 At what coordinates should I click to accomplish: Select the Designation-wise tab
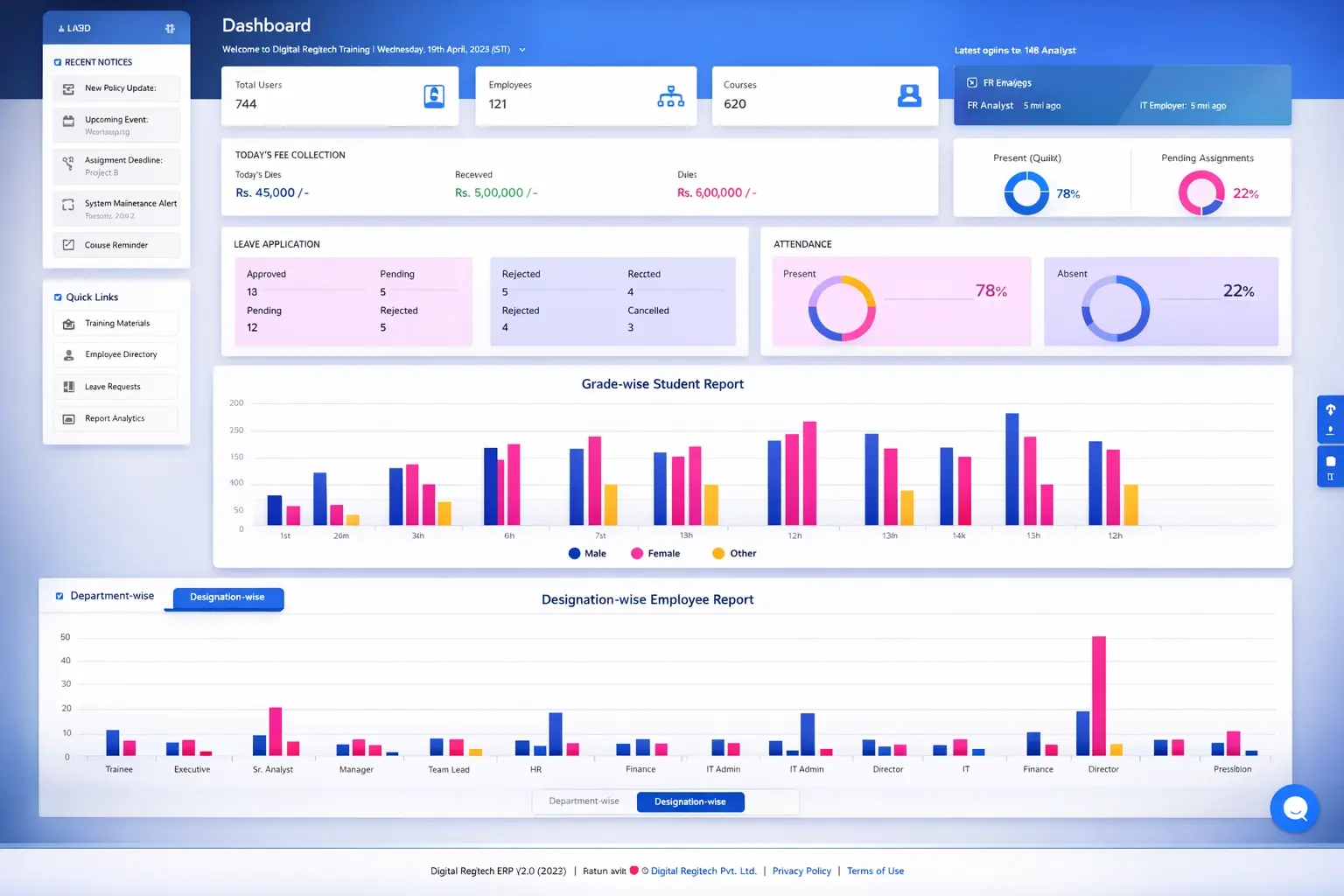pos(690,801)
